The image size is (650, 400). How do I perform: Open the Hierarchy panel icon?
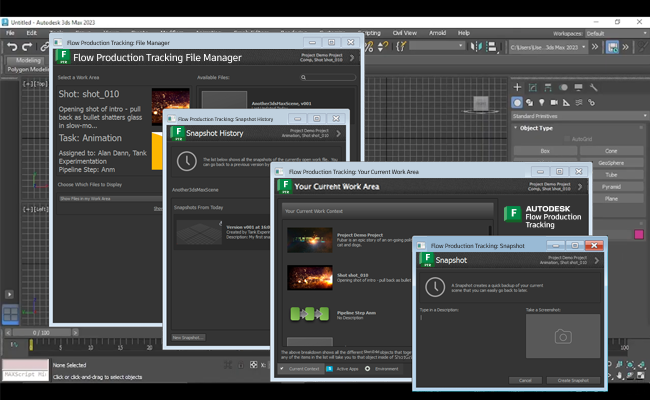tap(548, 87)
